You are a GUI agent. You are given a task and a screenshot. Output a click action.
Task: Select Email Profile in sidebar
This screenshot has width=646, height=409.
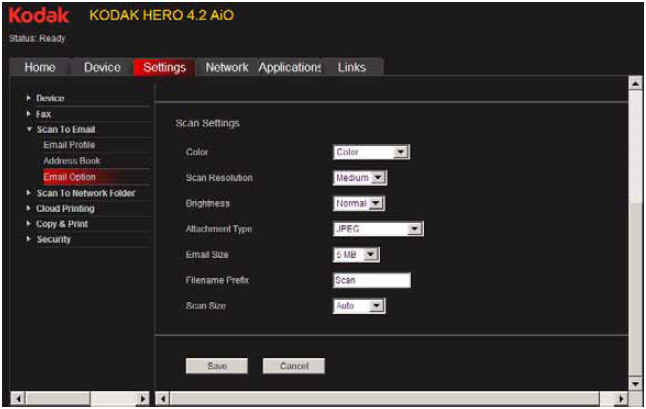pyautogui.click(x=69, y=145)
